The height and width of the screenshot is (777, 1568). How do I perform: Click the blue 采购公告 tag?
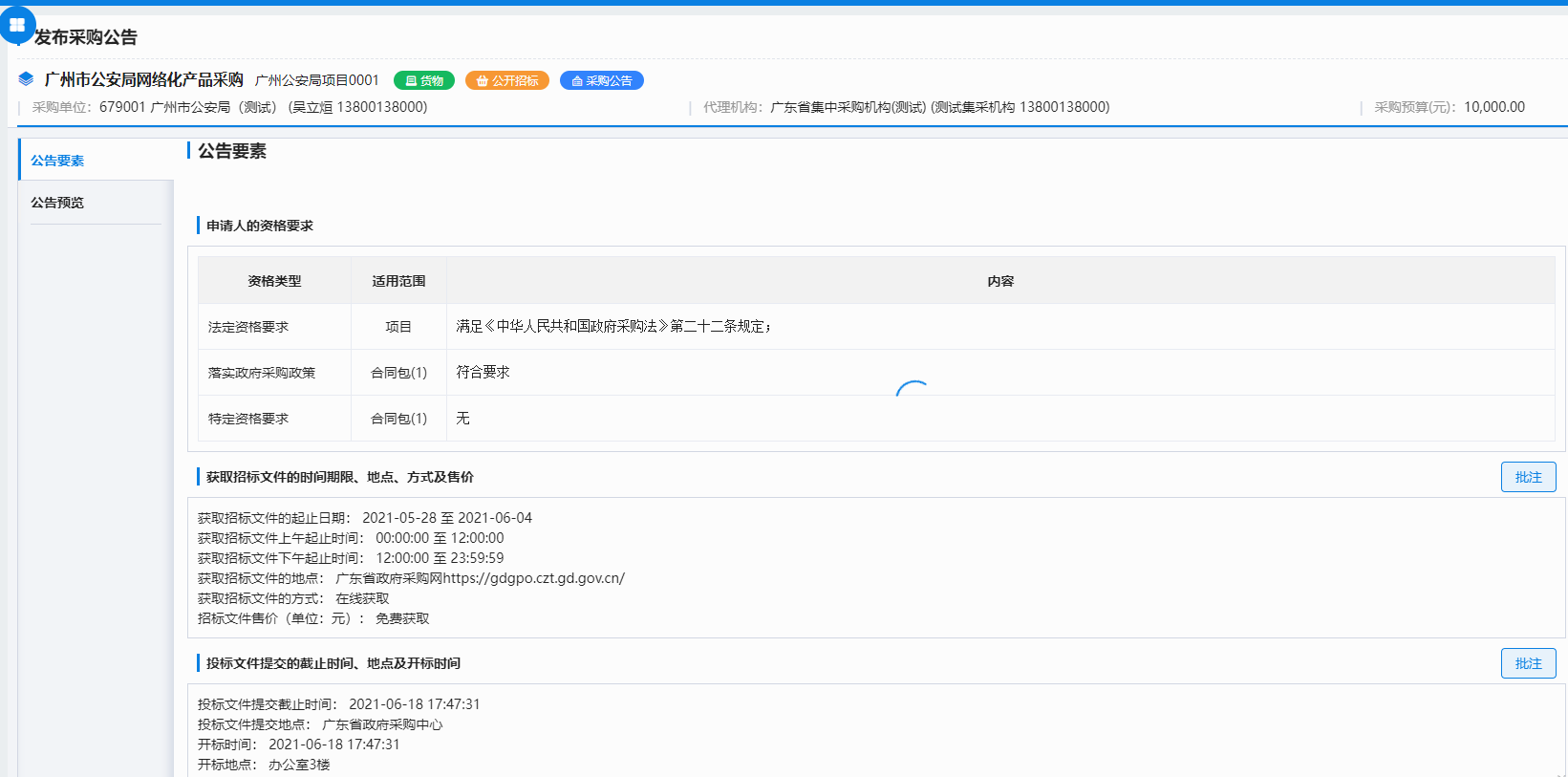coord(602,81)
